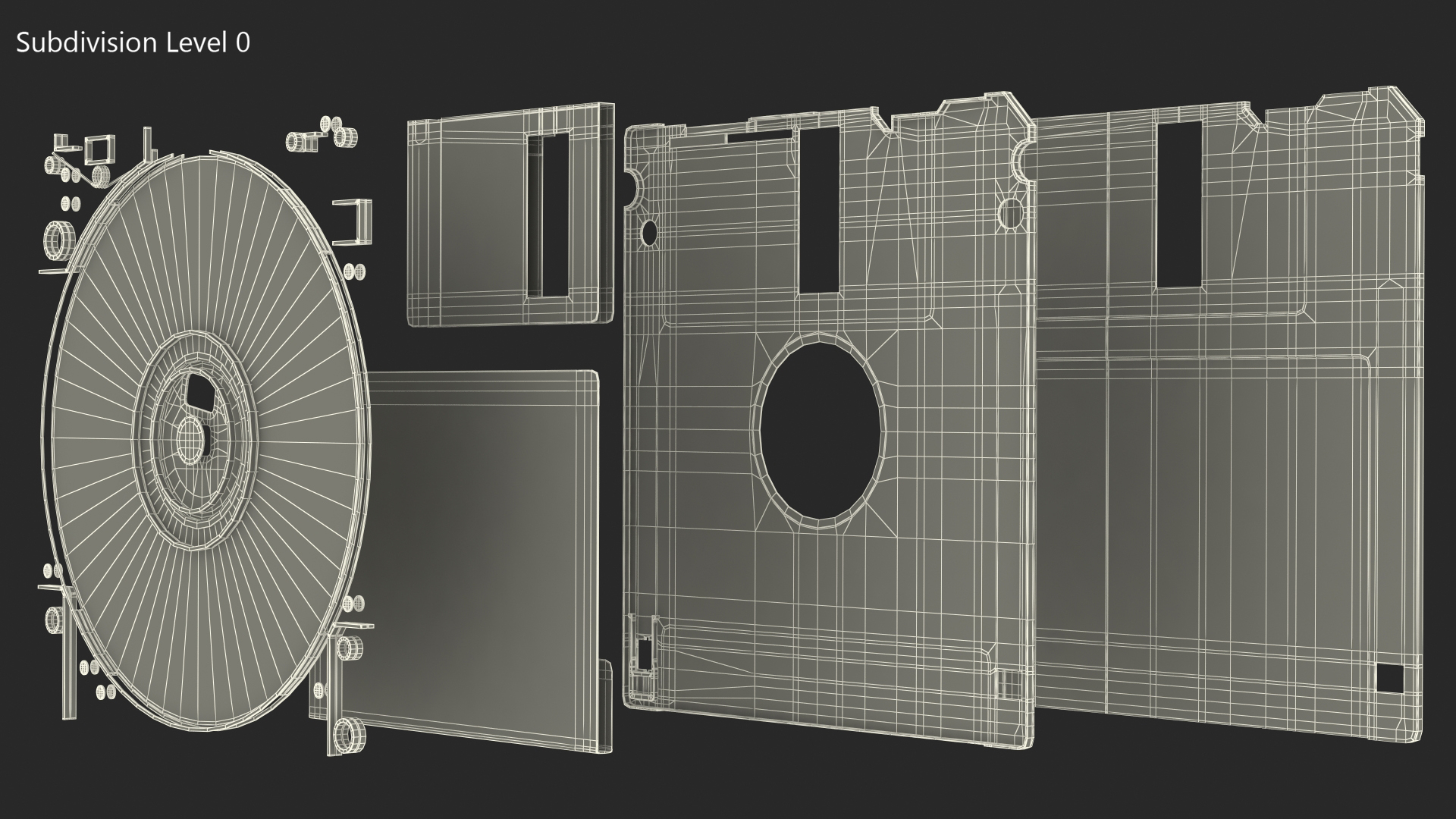Click the rectangular head slot on middle shell
The height and width of the screenshot is (819, 1456).
coord(821,210)
